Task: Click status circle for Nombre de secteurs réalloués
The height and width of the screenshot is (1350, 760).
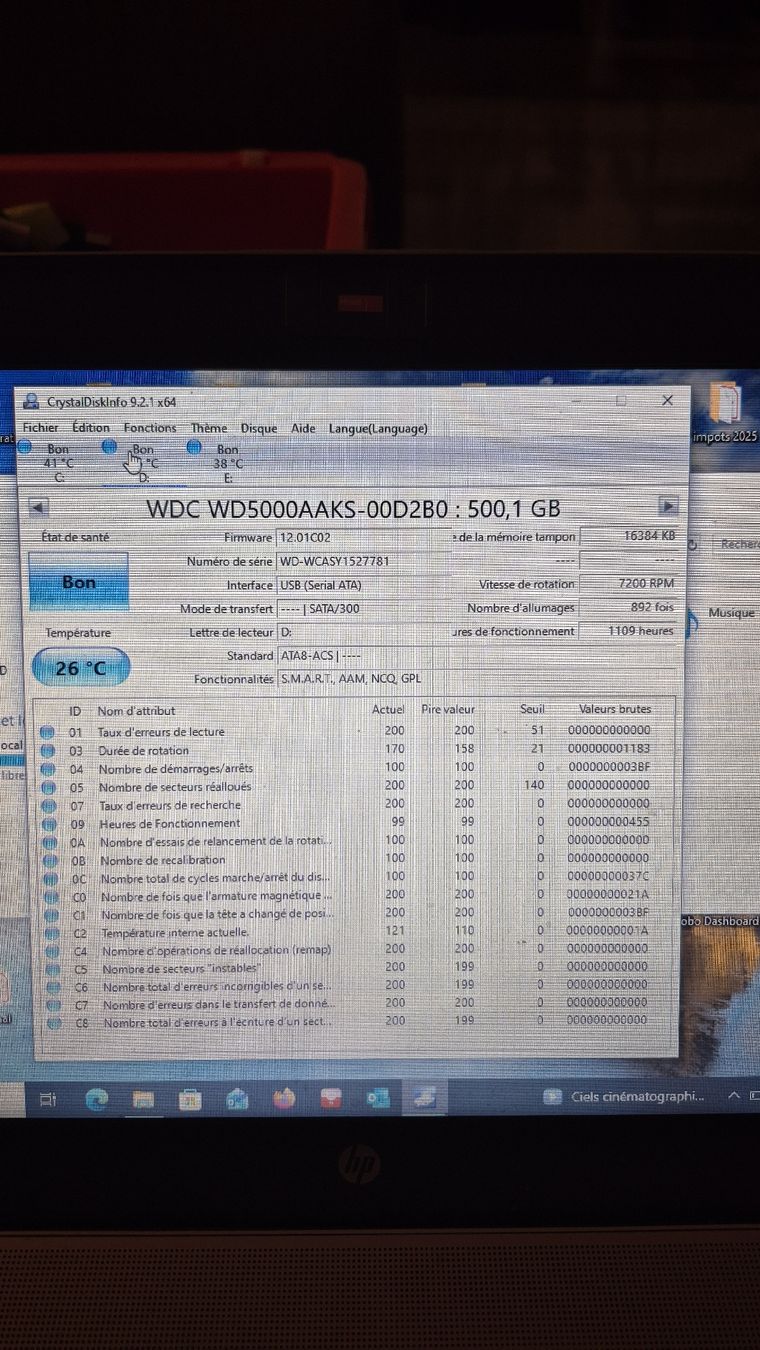Action: click(x=48, y=787)
